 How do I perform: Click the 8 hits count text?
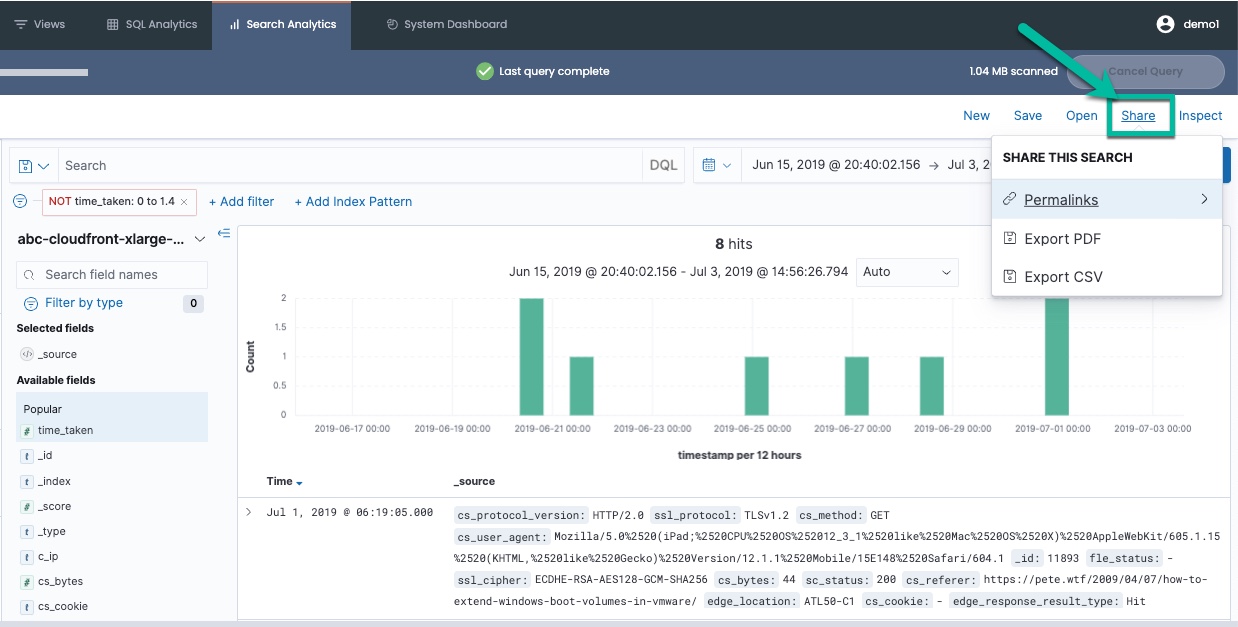734,244
